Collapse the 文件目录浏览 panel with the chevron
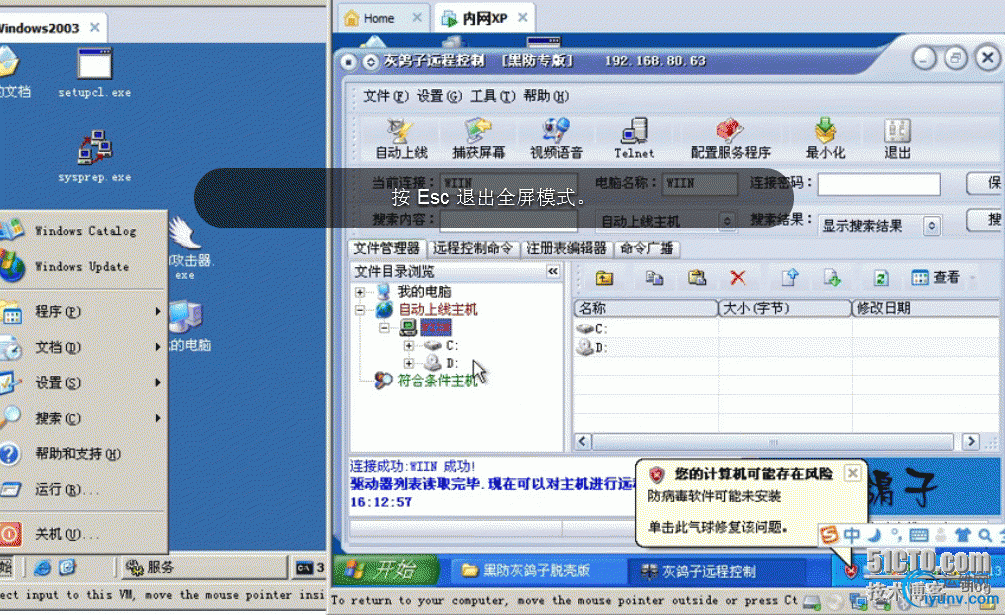 click(x=555, y=269)
